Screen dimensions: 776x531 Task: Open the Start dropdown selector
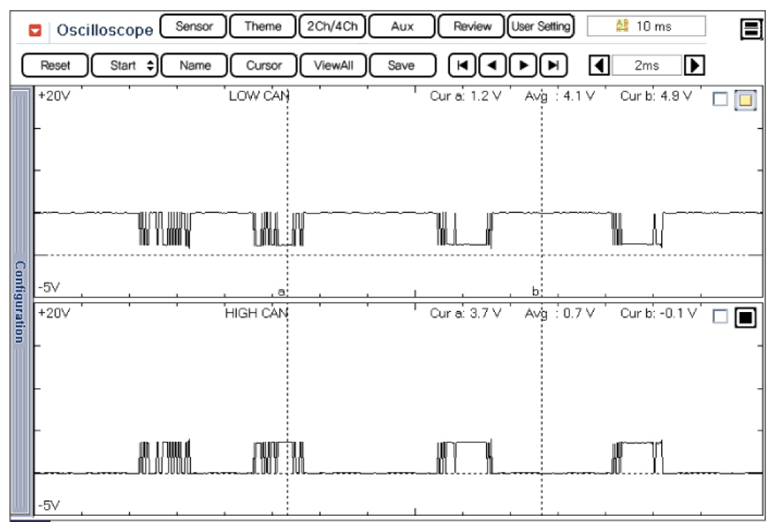point(125,66)
